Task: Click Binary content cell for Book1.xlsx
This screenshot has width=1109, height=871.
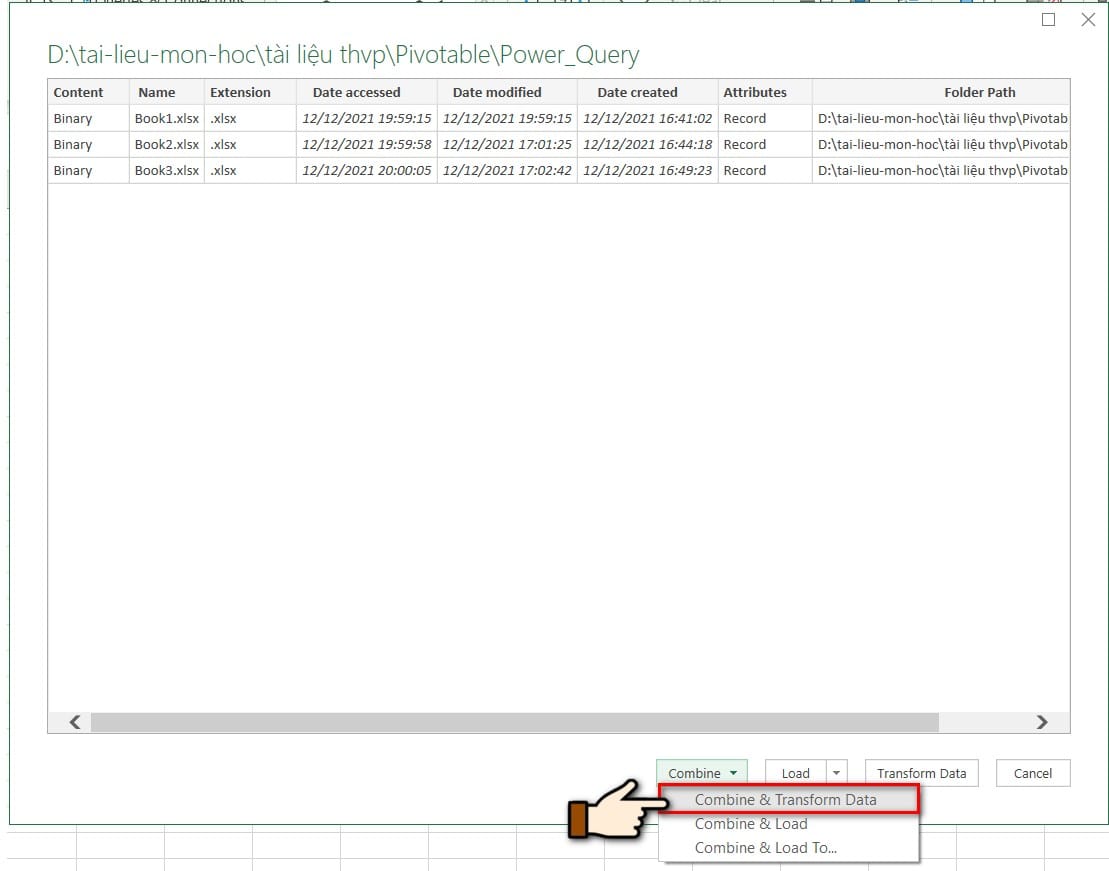Action: 73,118
